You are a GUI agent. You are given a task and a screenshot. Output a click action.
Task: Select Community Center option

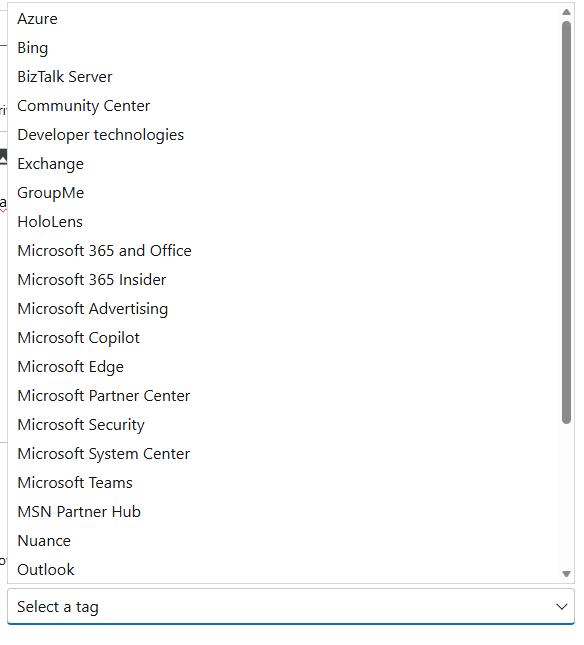[284, 106]
